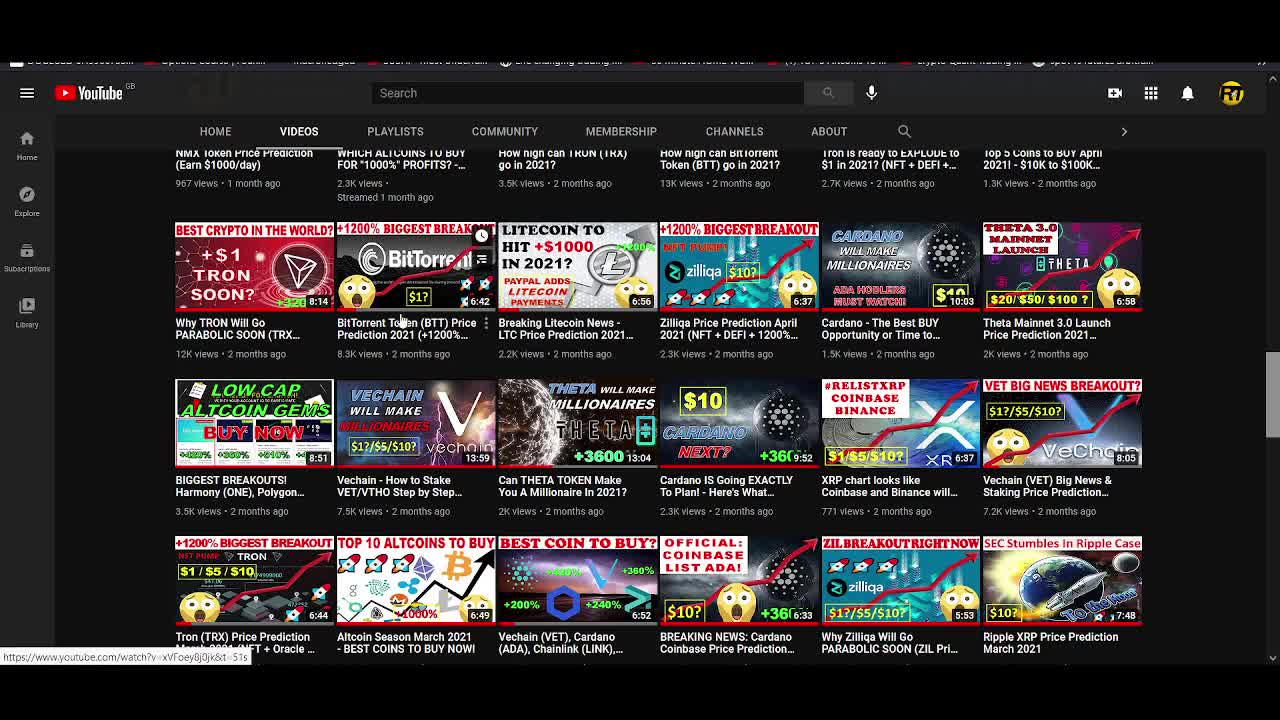Open Breaking Litecoin News title link
The height and width of the screenshot is (720, 1280).
[566, 329]
